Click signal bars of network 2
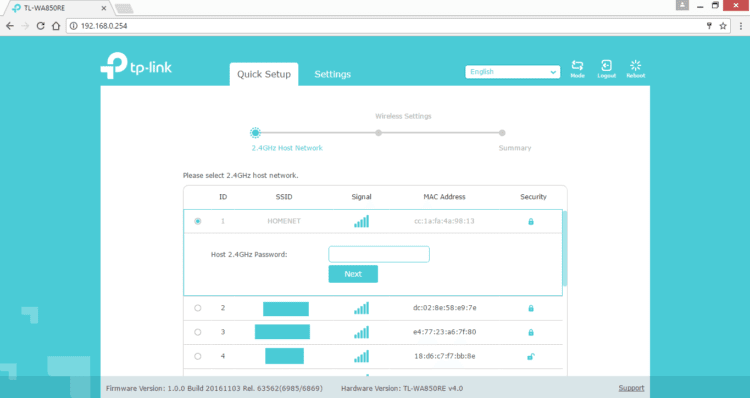The height and width of the screenshot is (398, 750). click(362, 308)
